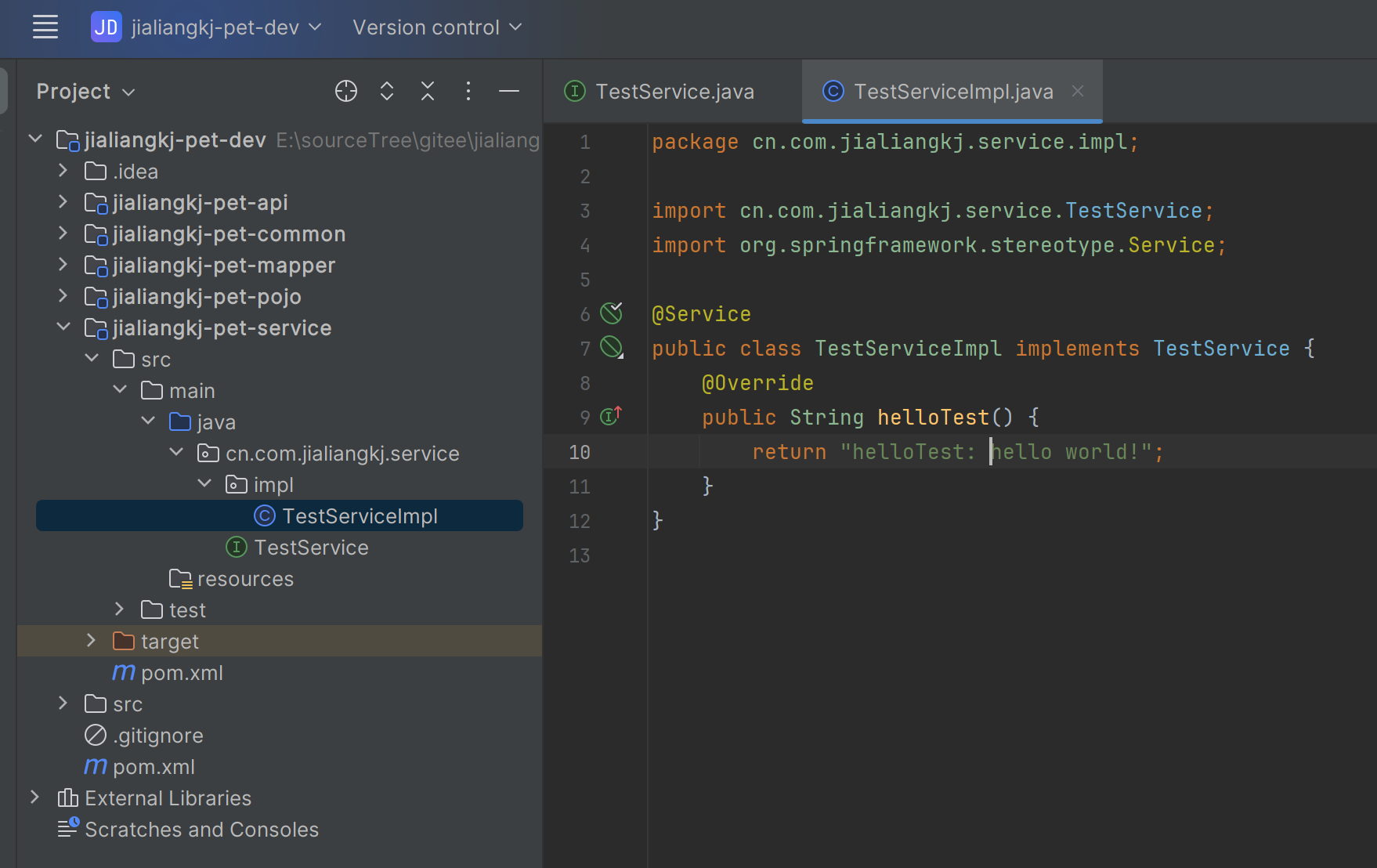Collapse the main folder
Viewport: 1377px width, 868px height.
click(120, 390)
